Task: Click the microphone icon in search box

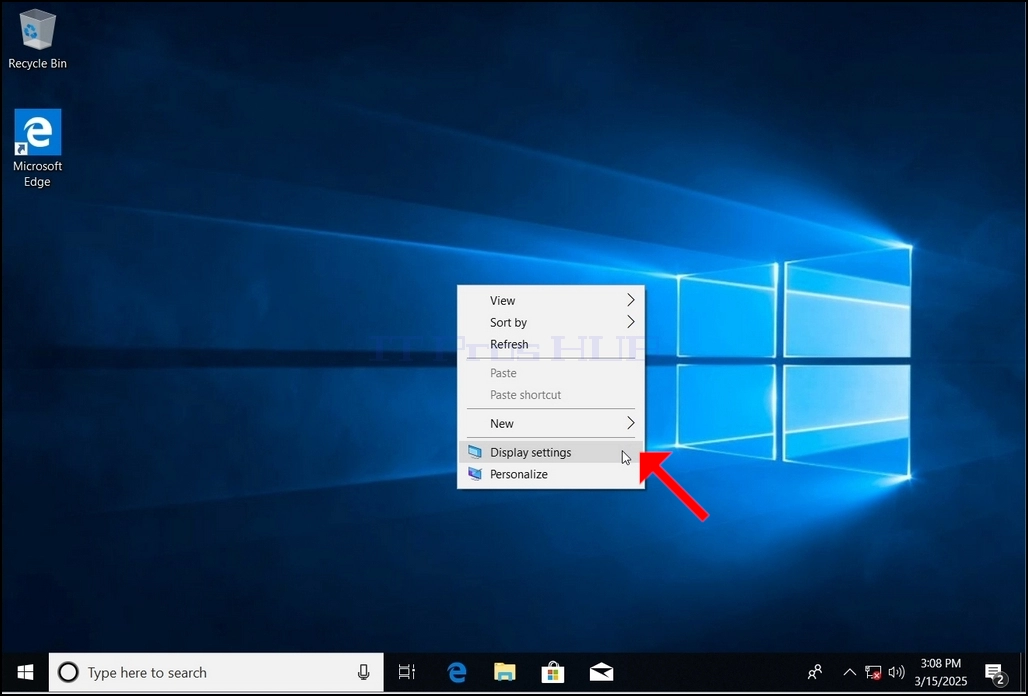Action: click(x=363, y=672)
